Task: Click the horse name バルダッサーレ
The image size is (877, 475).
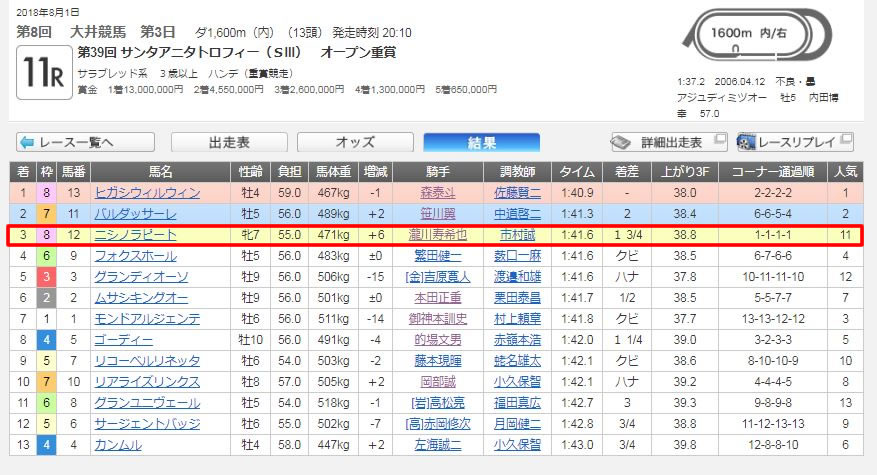Action: [135, 214]
